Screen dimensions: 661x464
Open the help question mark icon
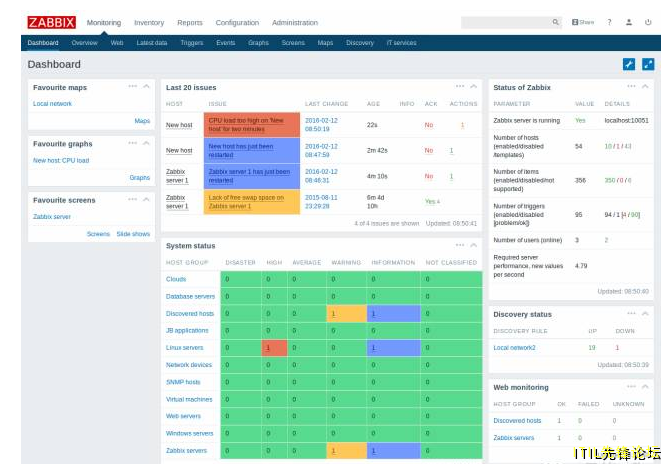tap(609, 22)
